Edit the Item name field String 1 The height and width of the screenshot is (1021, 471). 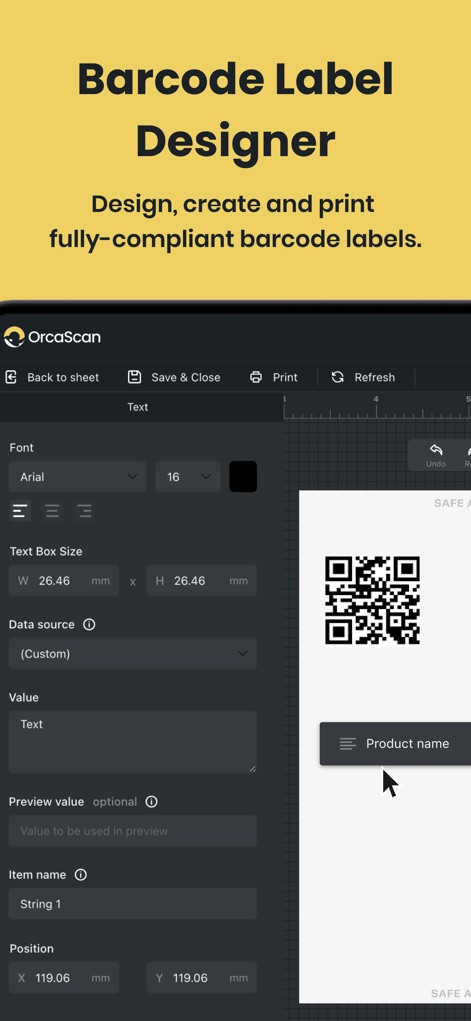pos(133,904)
